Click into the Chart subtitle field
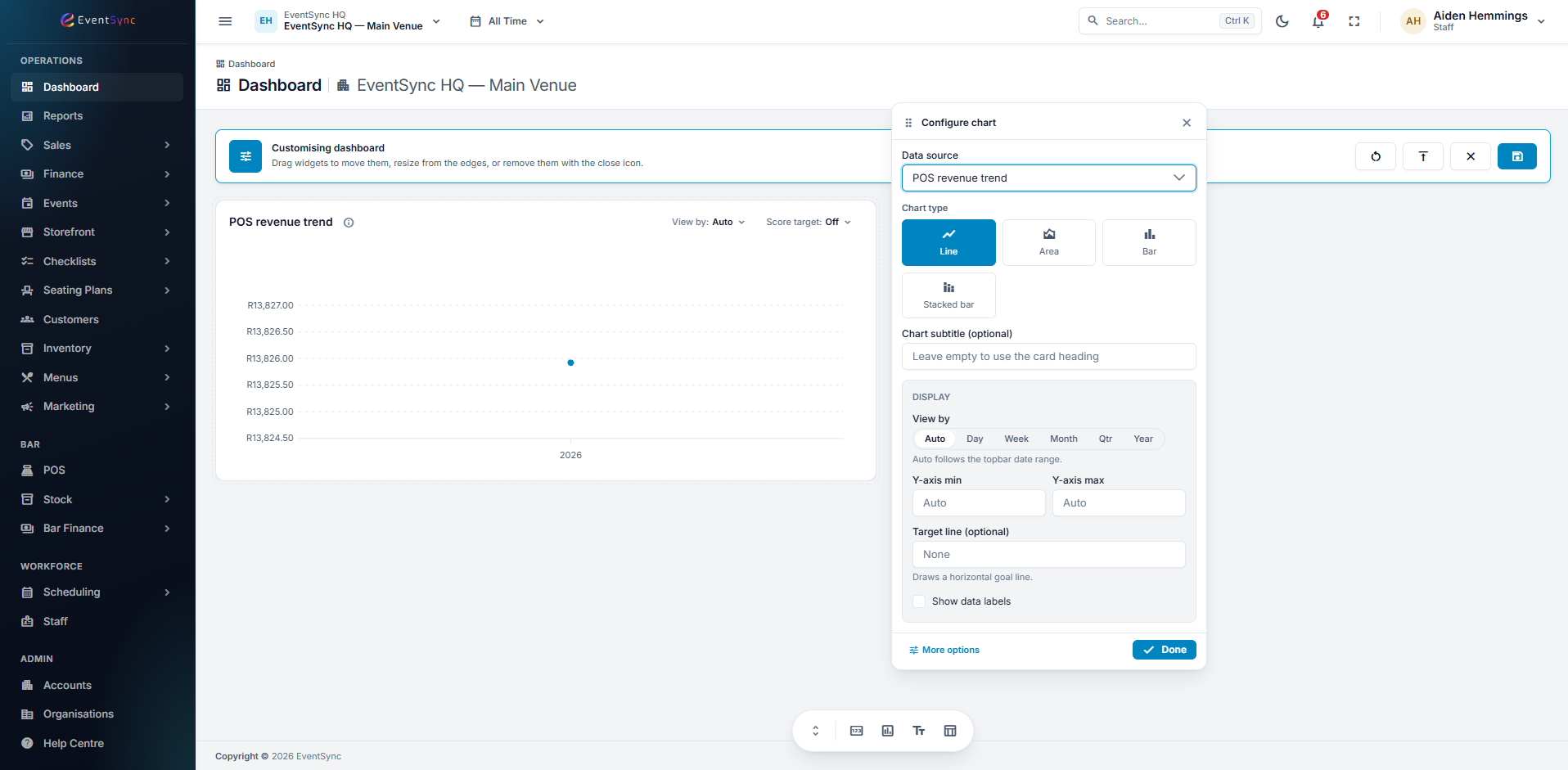Image resolution: width=1568 pixels, height=770 pixels. click(x=1049, y=357)
